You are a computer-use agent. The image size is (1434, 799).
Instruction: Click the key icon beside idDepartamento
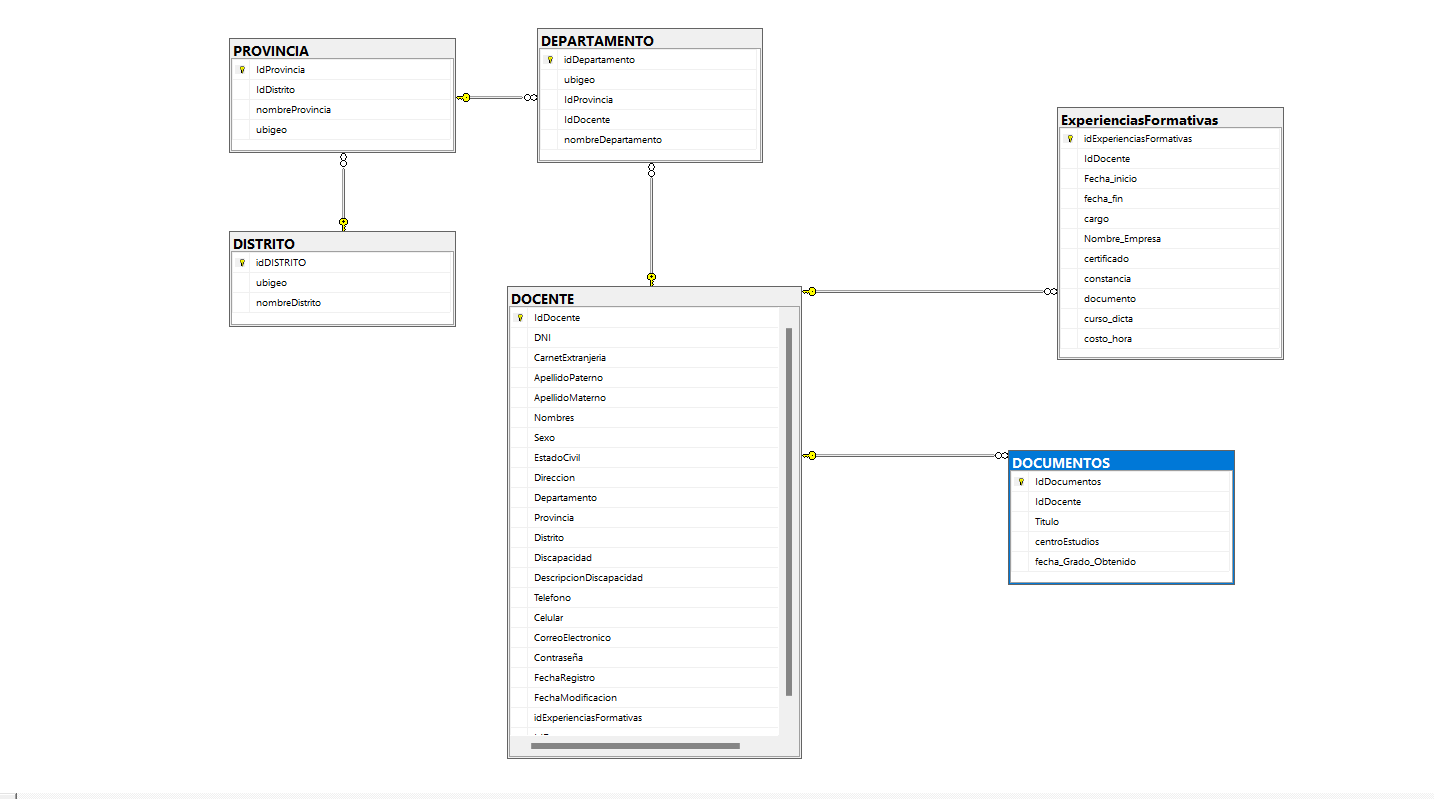[550, 59]
